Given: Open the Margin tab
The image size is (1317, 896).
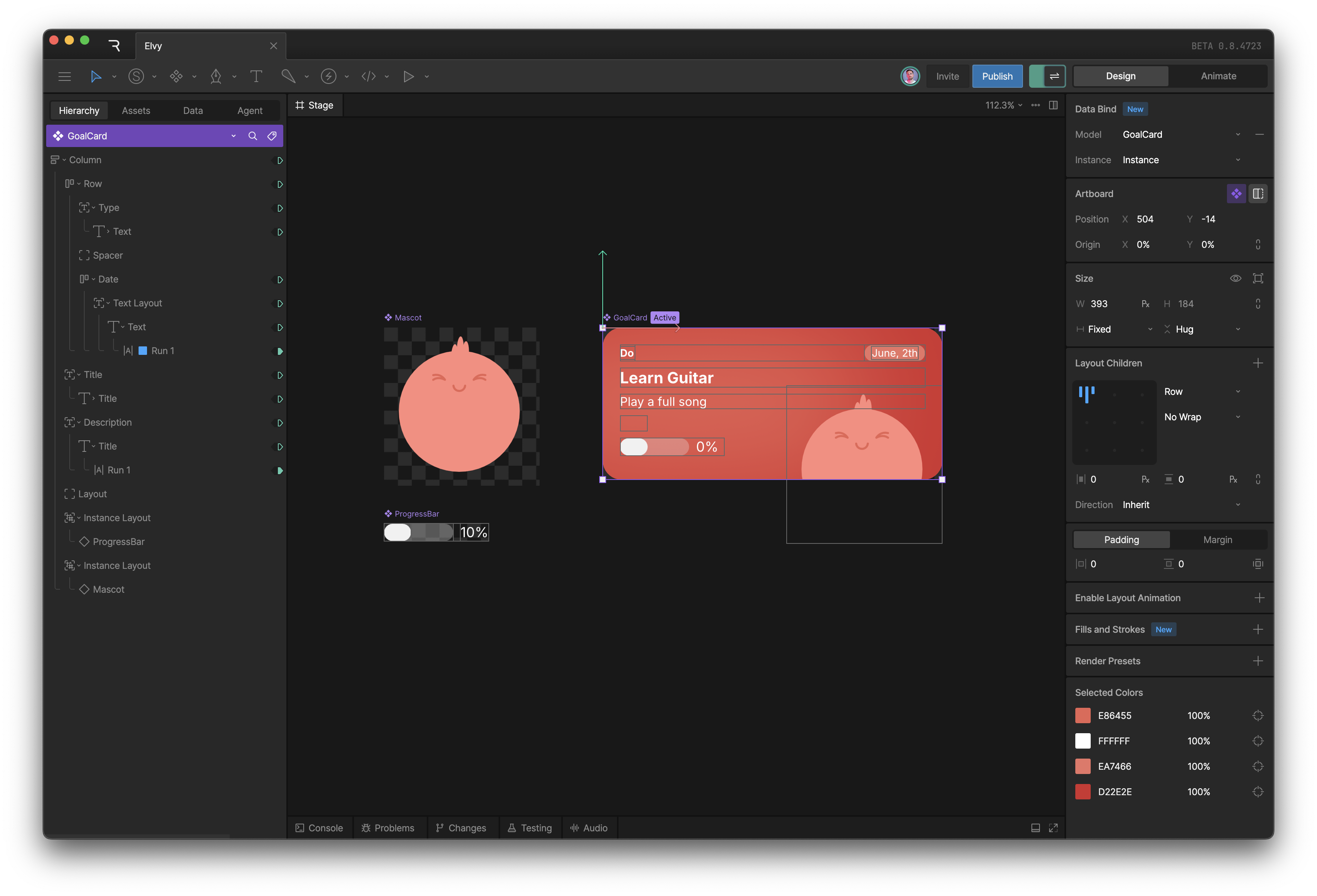Looking at the screenshot, I should [1217, 540].
